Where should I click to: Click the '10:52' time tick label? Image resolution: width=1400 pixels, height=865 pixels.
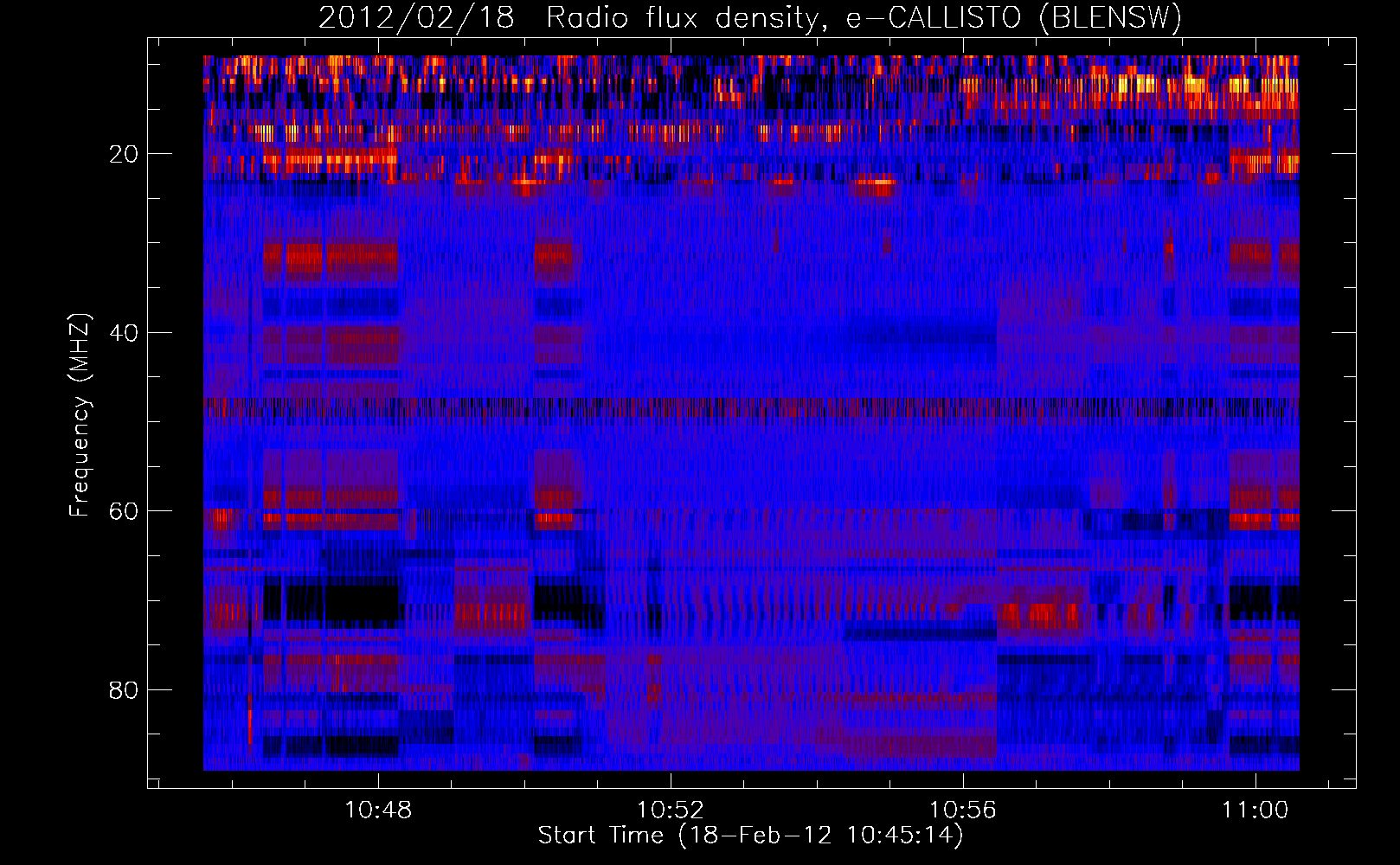671,811
